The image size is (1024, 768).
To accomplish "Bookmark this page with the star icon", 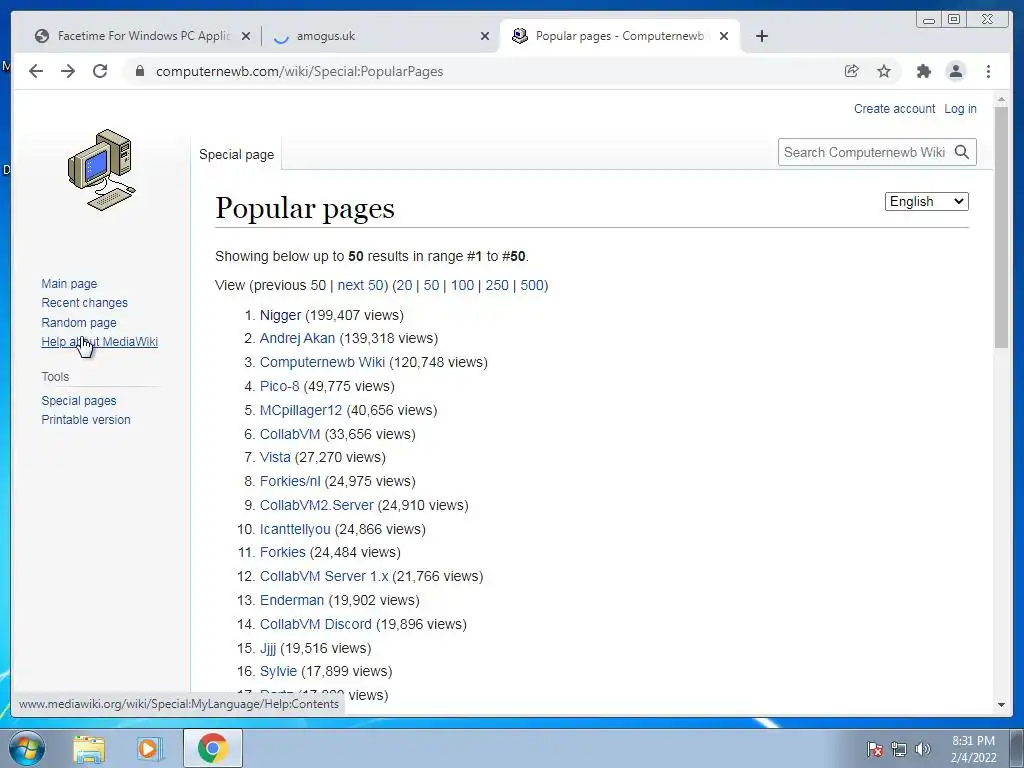I will click(x=884, y=71).
